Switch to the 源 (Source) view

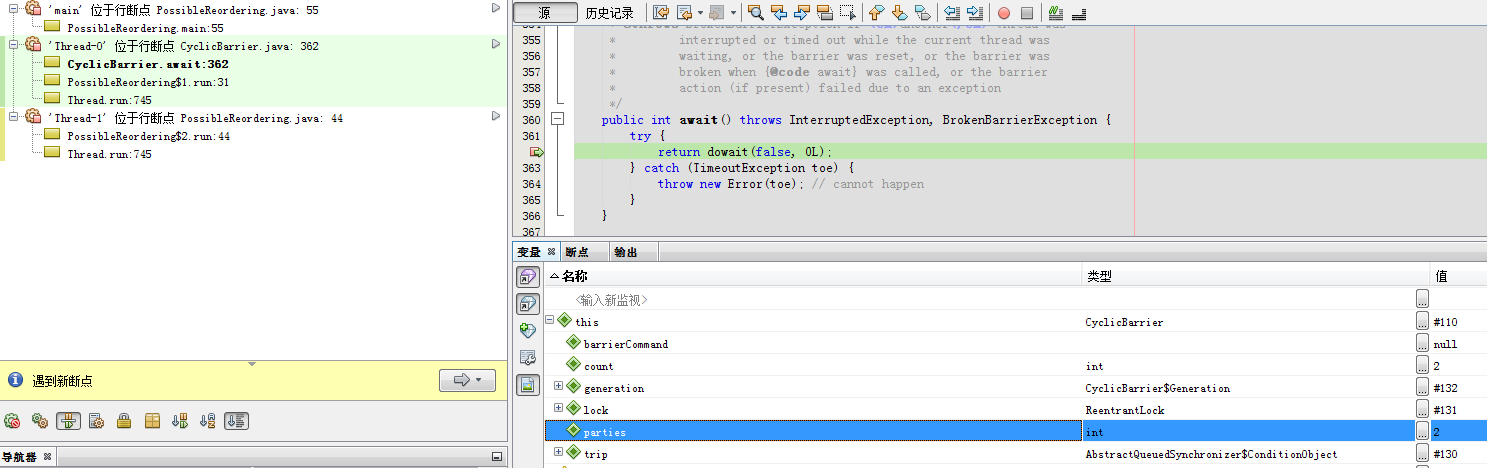(x=544, y=13)
